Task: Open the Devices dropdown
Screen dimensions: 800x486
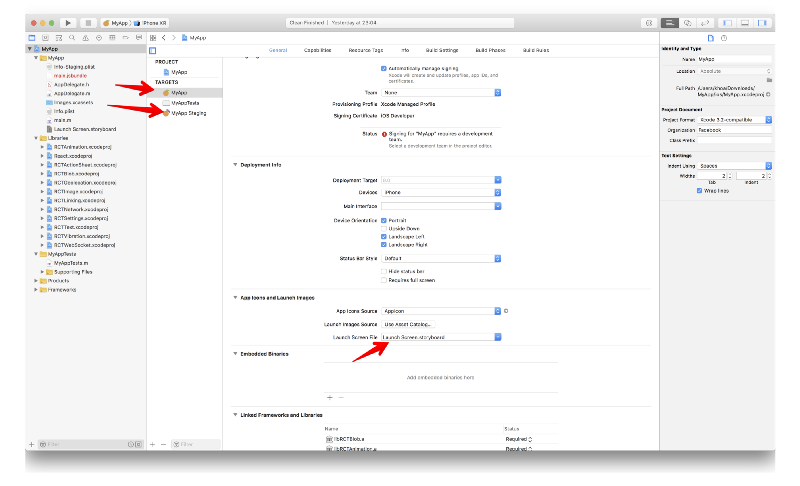Action: pos(441,193)
